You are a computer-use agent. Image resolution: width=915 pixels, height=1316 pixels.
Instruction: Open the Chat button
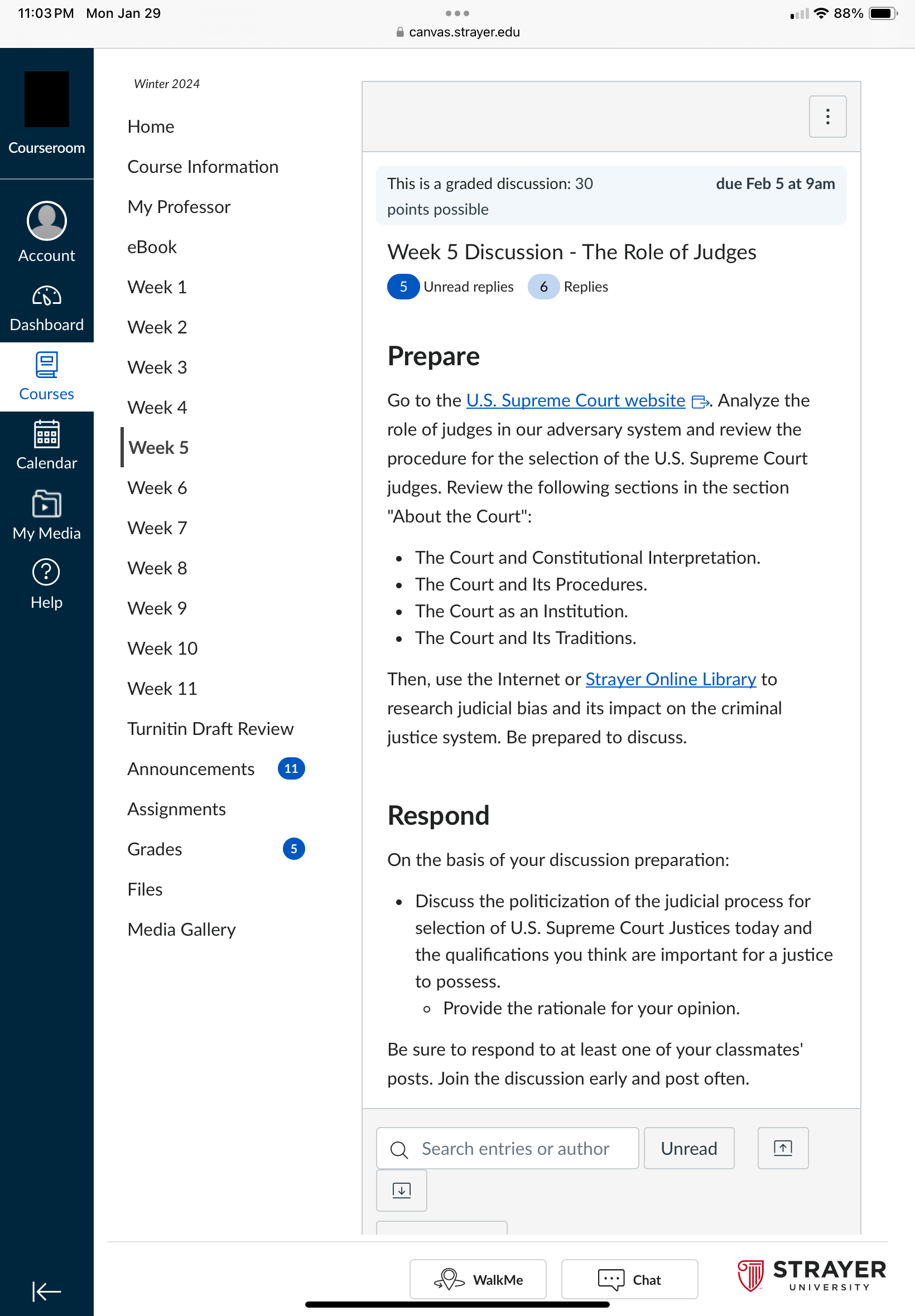[629, 1279]
